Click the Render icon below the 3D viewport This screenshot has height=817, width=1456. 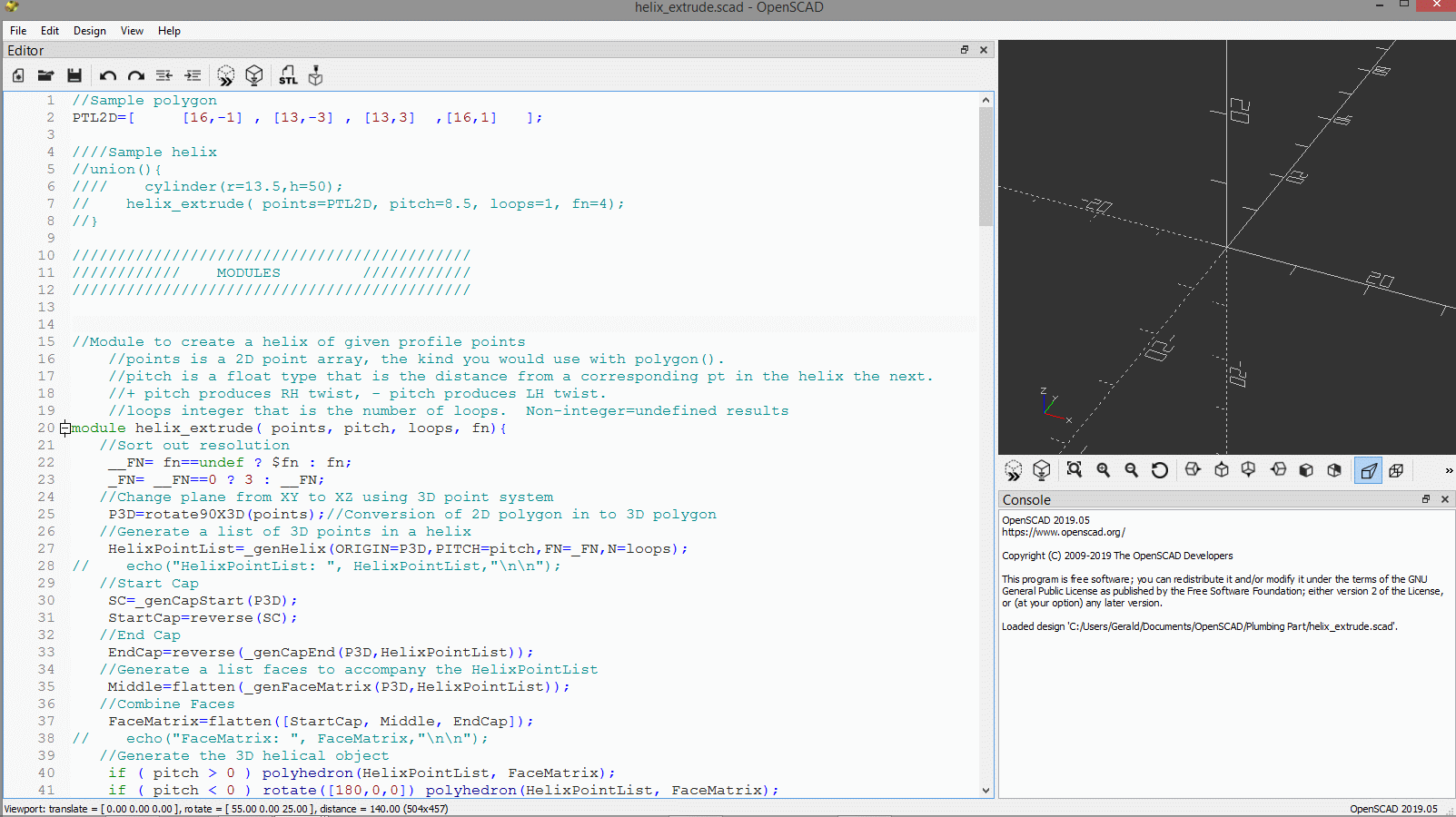(1042, 470)
